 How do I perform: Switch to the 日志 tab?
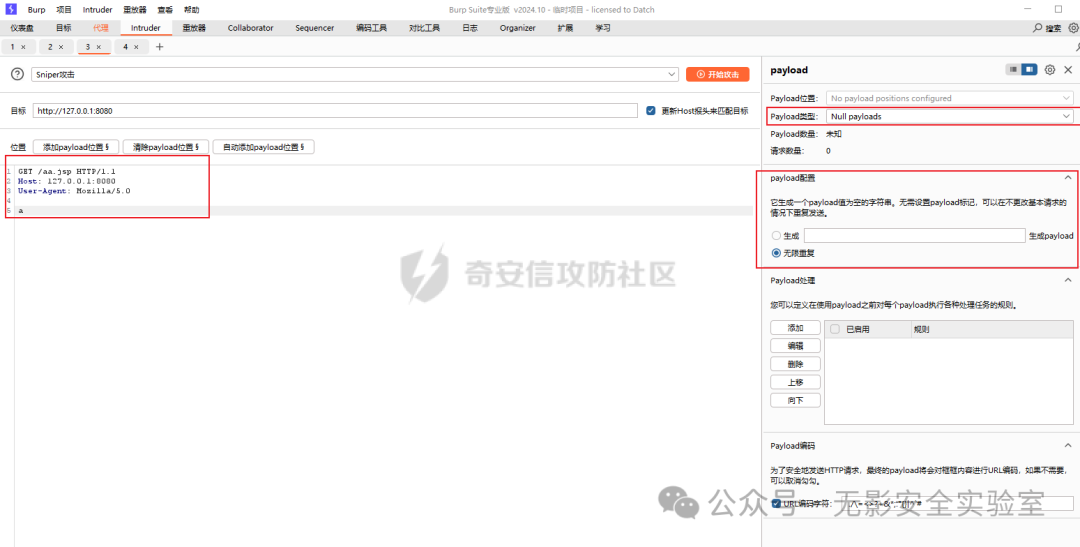pyautogui.click(x=470, y=28)
